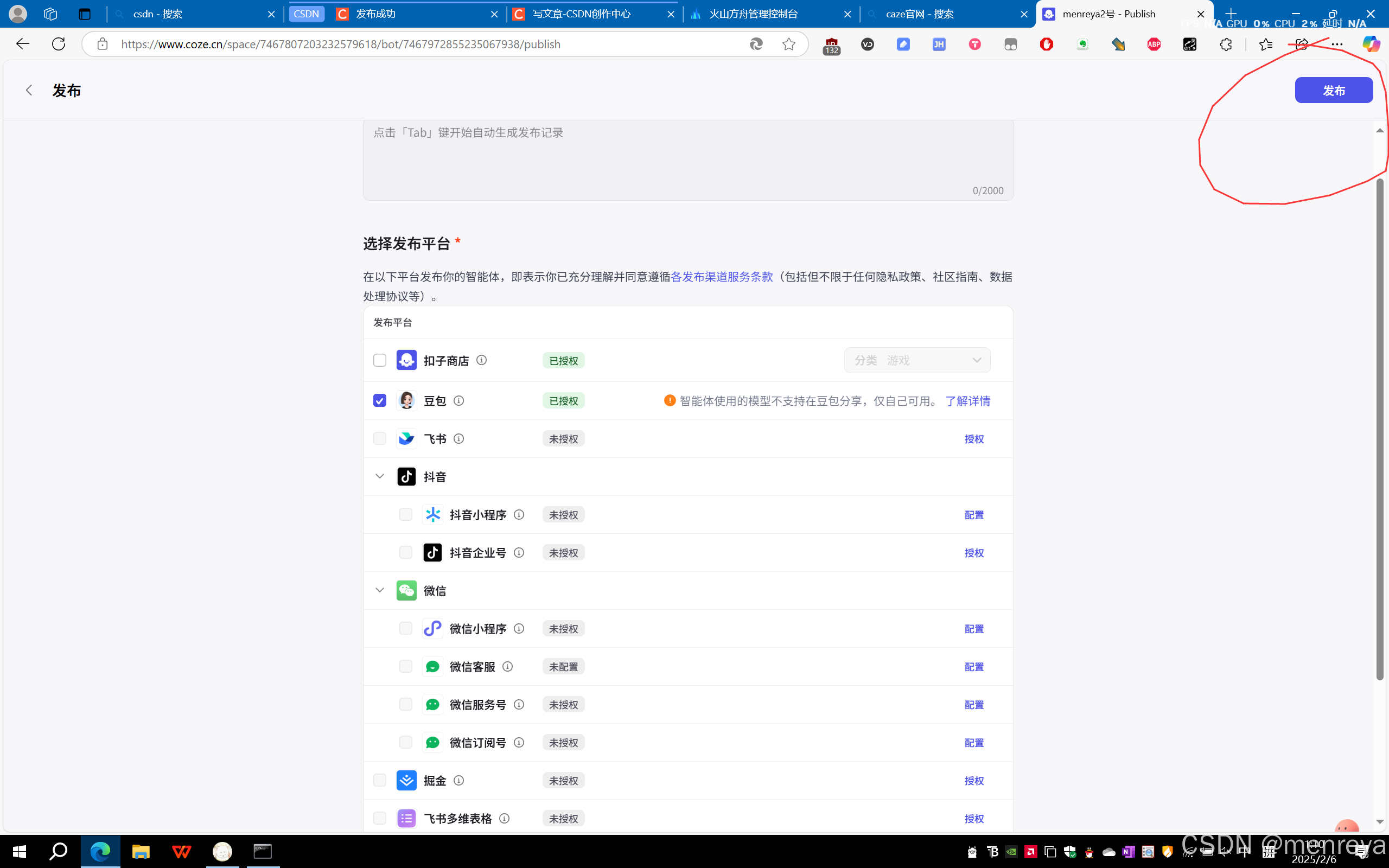The height and width of the screenshot is (868, 1389).
Task: Switch to 火山方舟管理控制台 tab
Action: (x=753, y=14)
